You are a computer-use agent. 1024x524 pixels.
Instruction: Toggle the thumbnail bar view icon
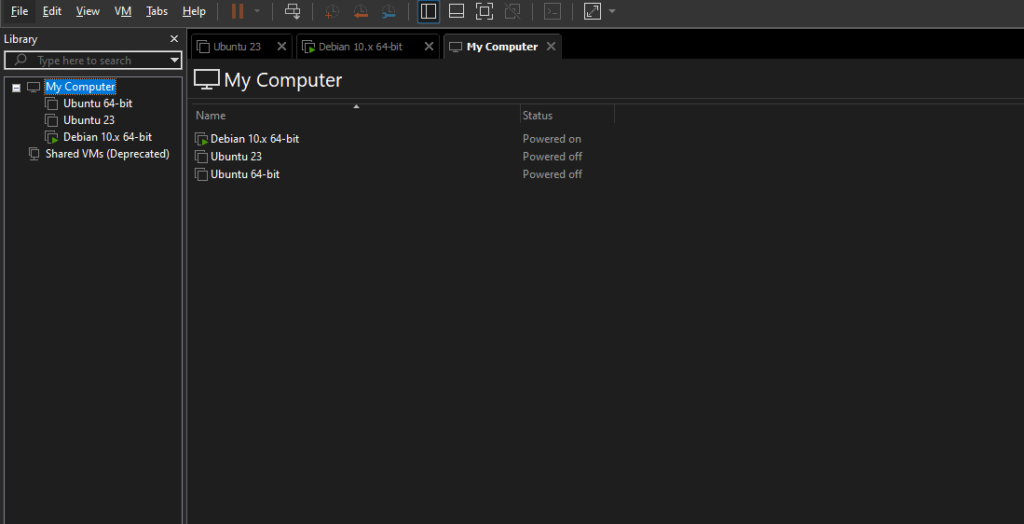[456, 11]
